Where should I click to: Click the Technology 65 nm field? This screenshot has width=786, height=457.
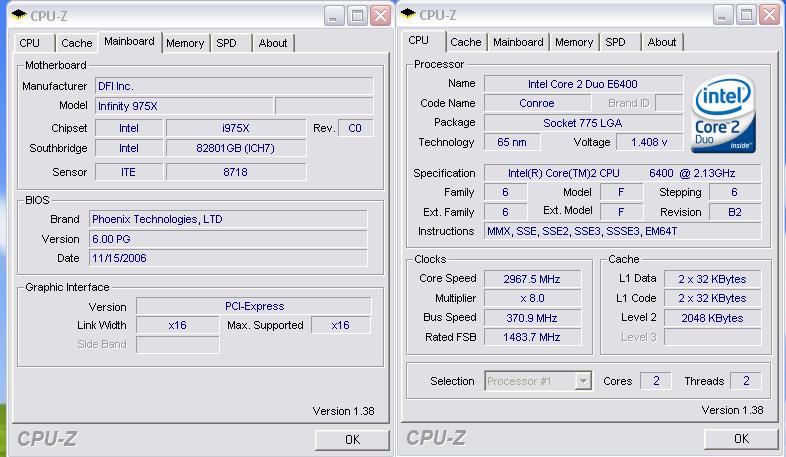pos(512,142)
